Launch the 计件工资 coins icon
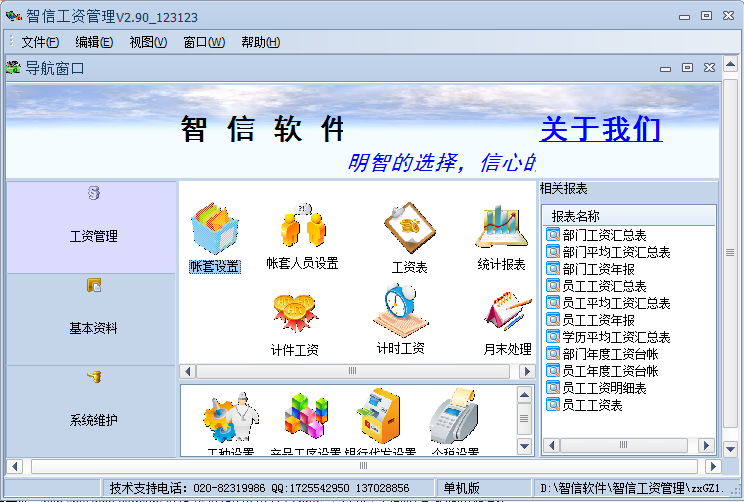This screenshot has height=502, width=744. [x=295, y=314]
